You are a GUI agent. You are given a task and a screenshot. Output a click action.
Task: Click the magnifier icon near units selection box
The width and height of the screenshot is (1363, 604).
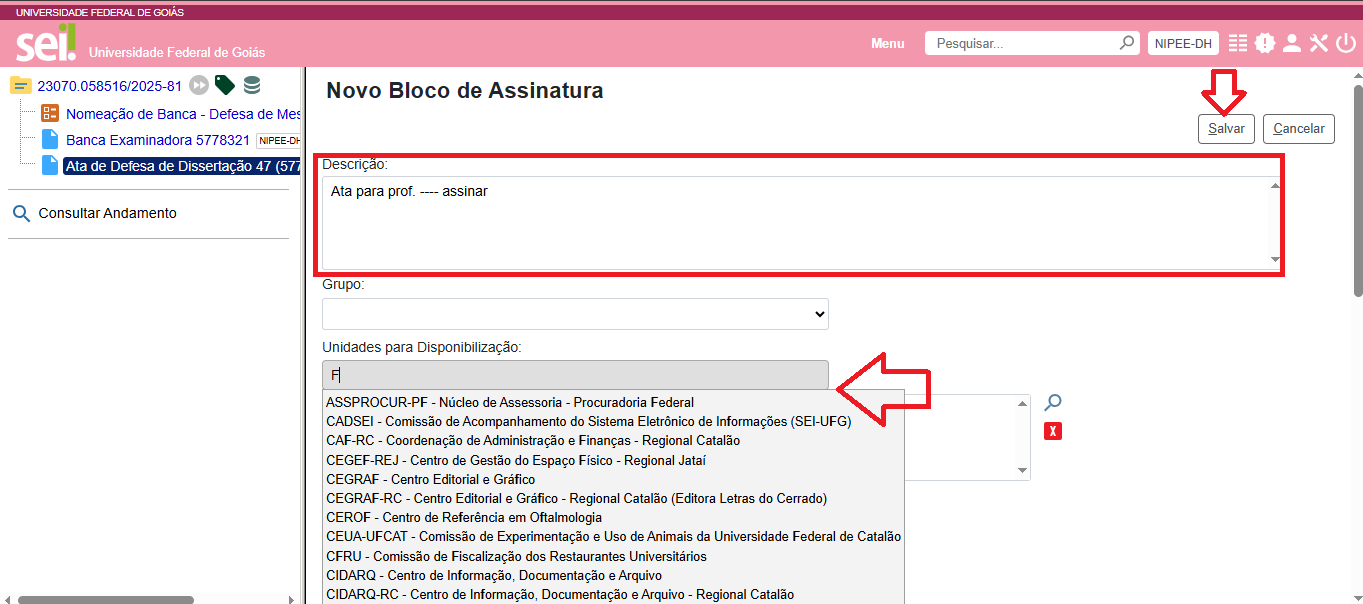pyautogui.click(x=1052, y=402)
